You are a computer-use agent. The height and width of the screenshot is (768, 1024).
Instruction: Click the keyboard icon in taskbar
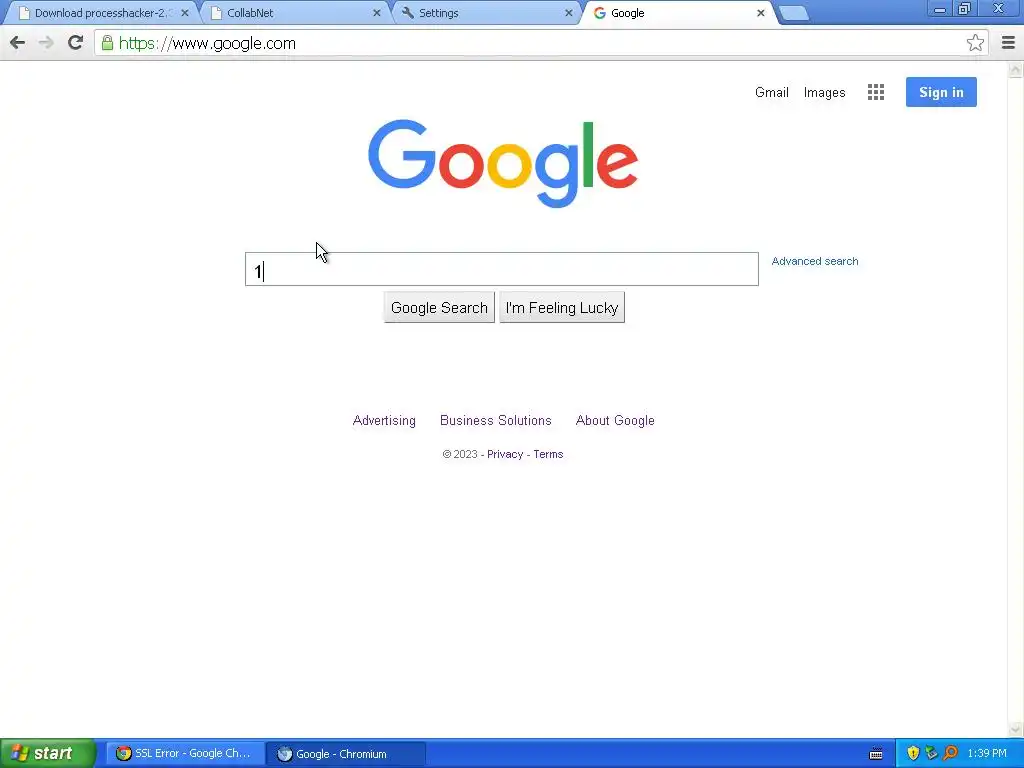point(876,754)
